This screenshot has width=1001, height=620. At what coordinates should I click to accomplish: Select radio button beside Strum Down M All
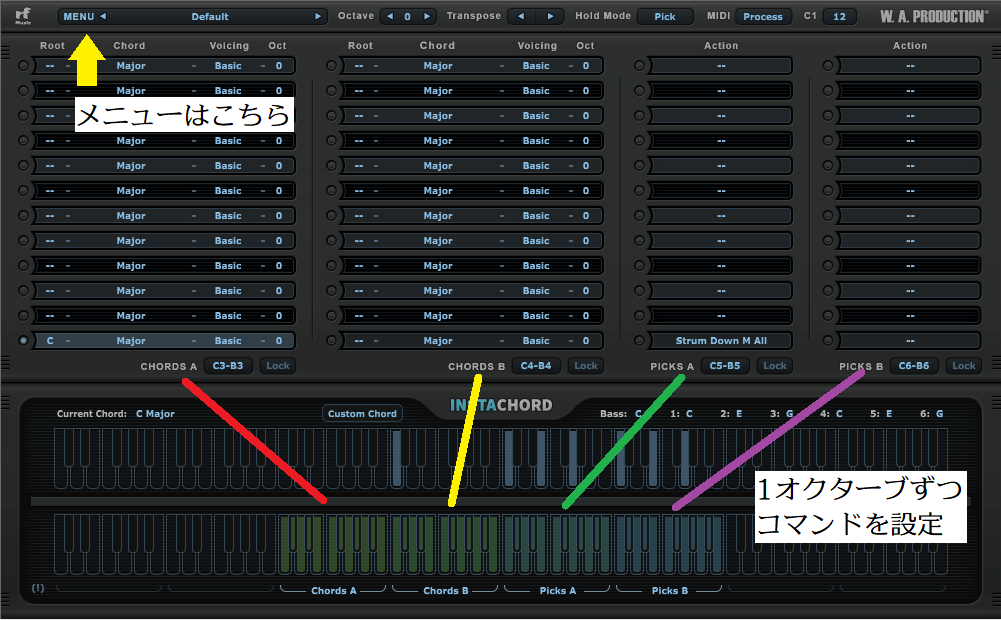click(639, 341)
